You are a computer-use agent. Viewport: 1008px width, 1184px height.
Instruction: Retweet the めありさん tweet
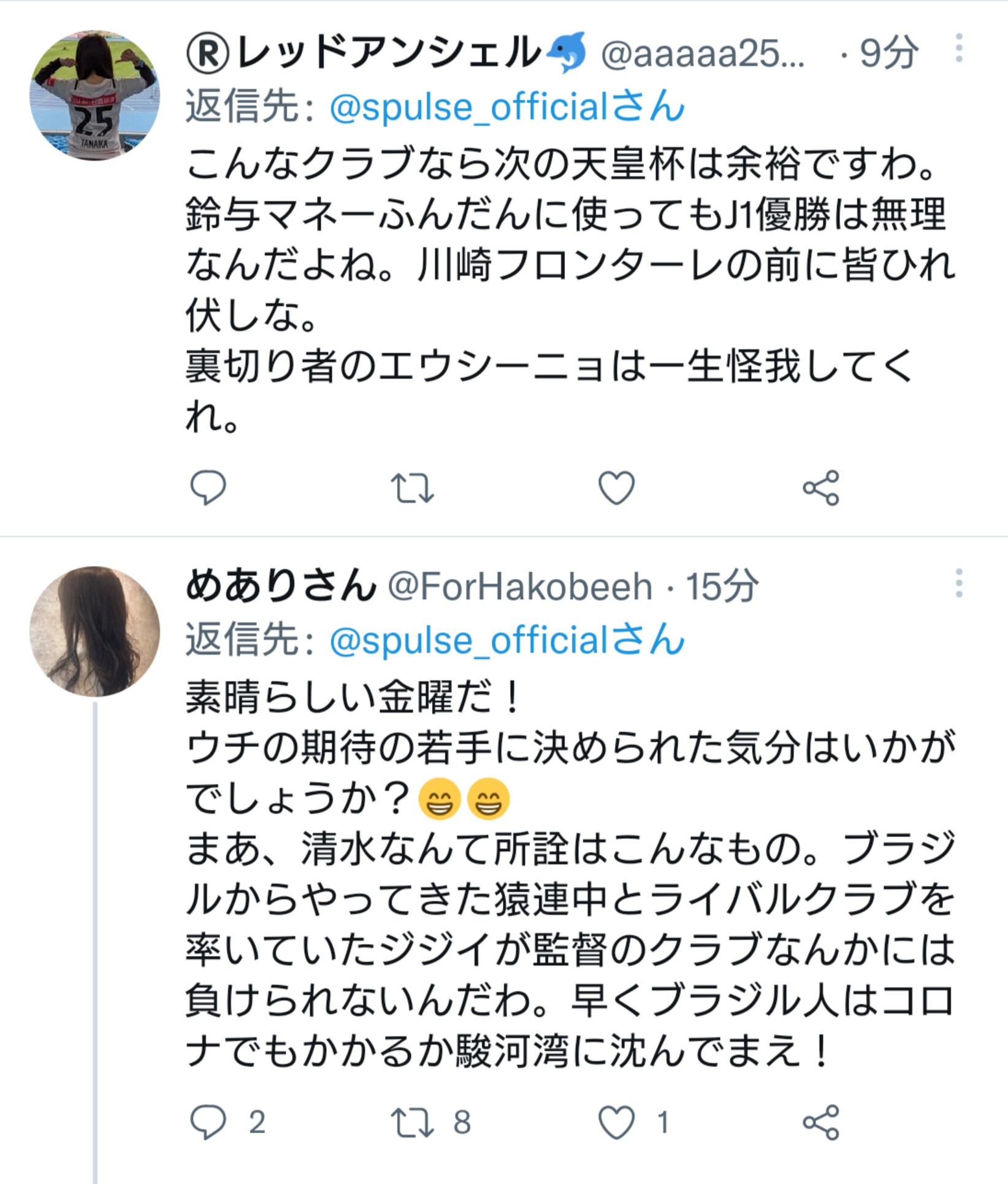tap(412, 1122)
